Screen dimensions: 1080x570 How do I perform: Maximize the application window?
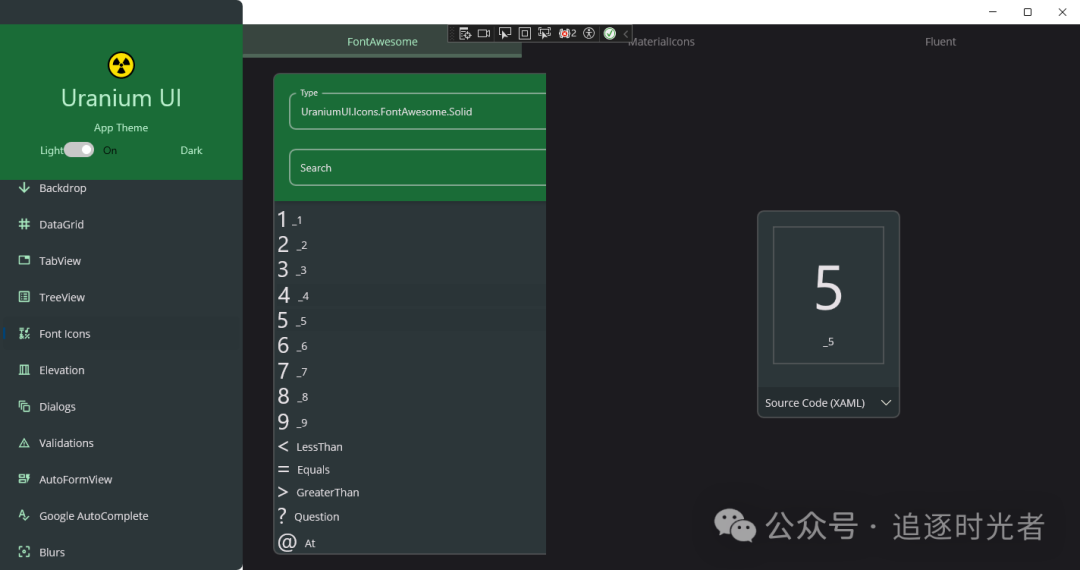(x=1028, y=12)
